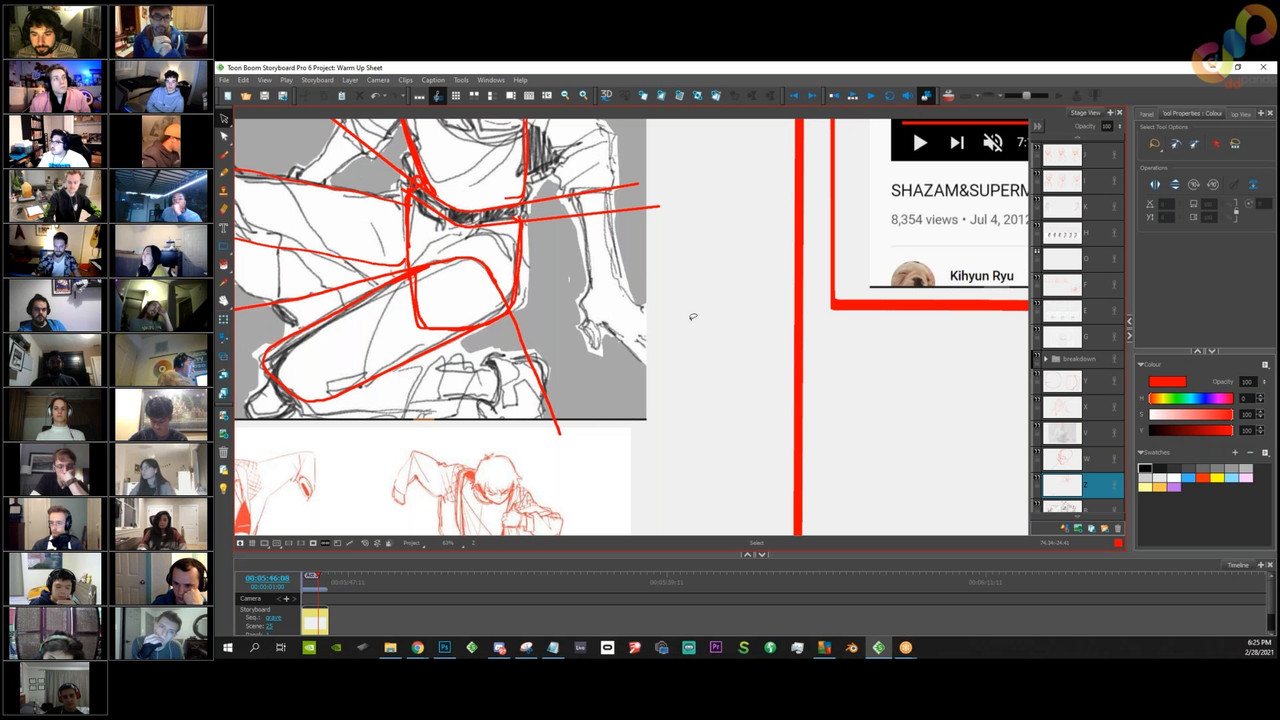Viewport: 1280px width, 720px height.
Task: Click the Open Project folder icon
Action: 246,96
